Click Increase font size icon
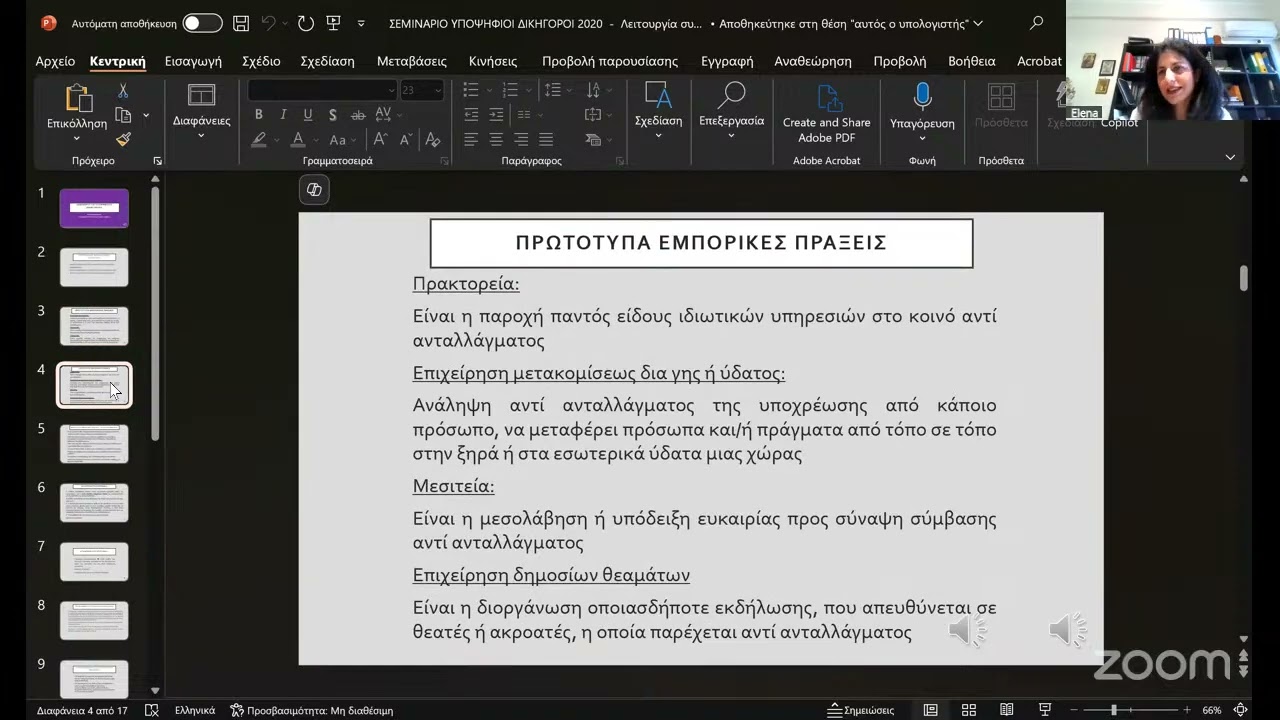Image resolution: width=1280 pixels, height=720 pixels. pos(380,140)
